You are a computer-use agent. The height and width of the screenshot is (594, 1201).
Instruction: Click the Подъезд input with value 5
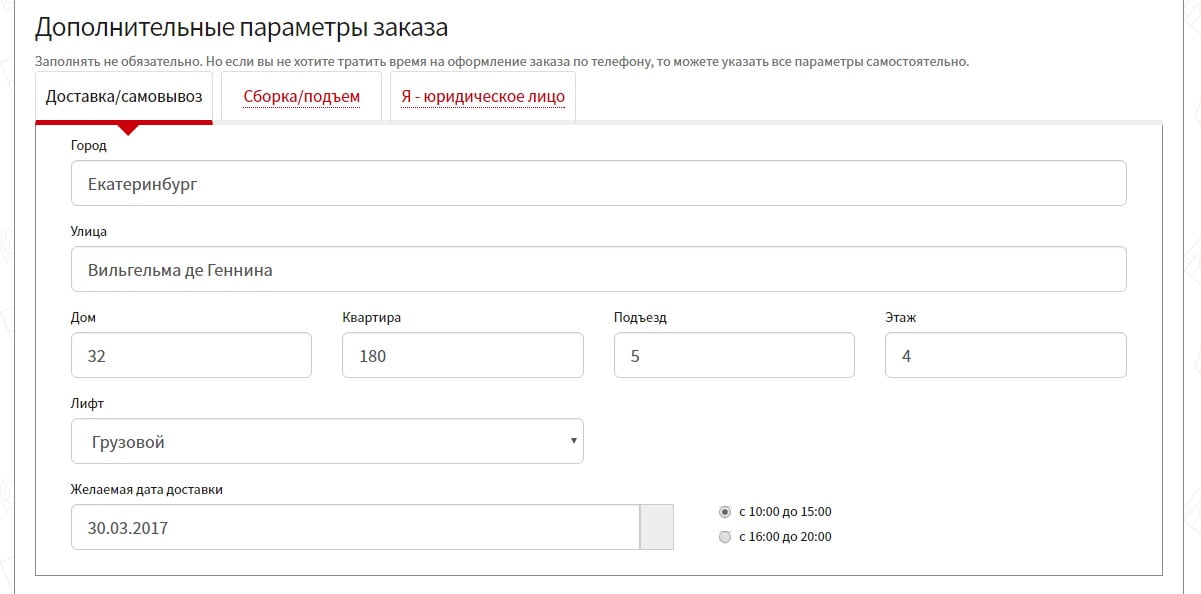click(x=734, y=355)
